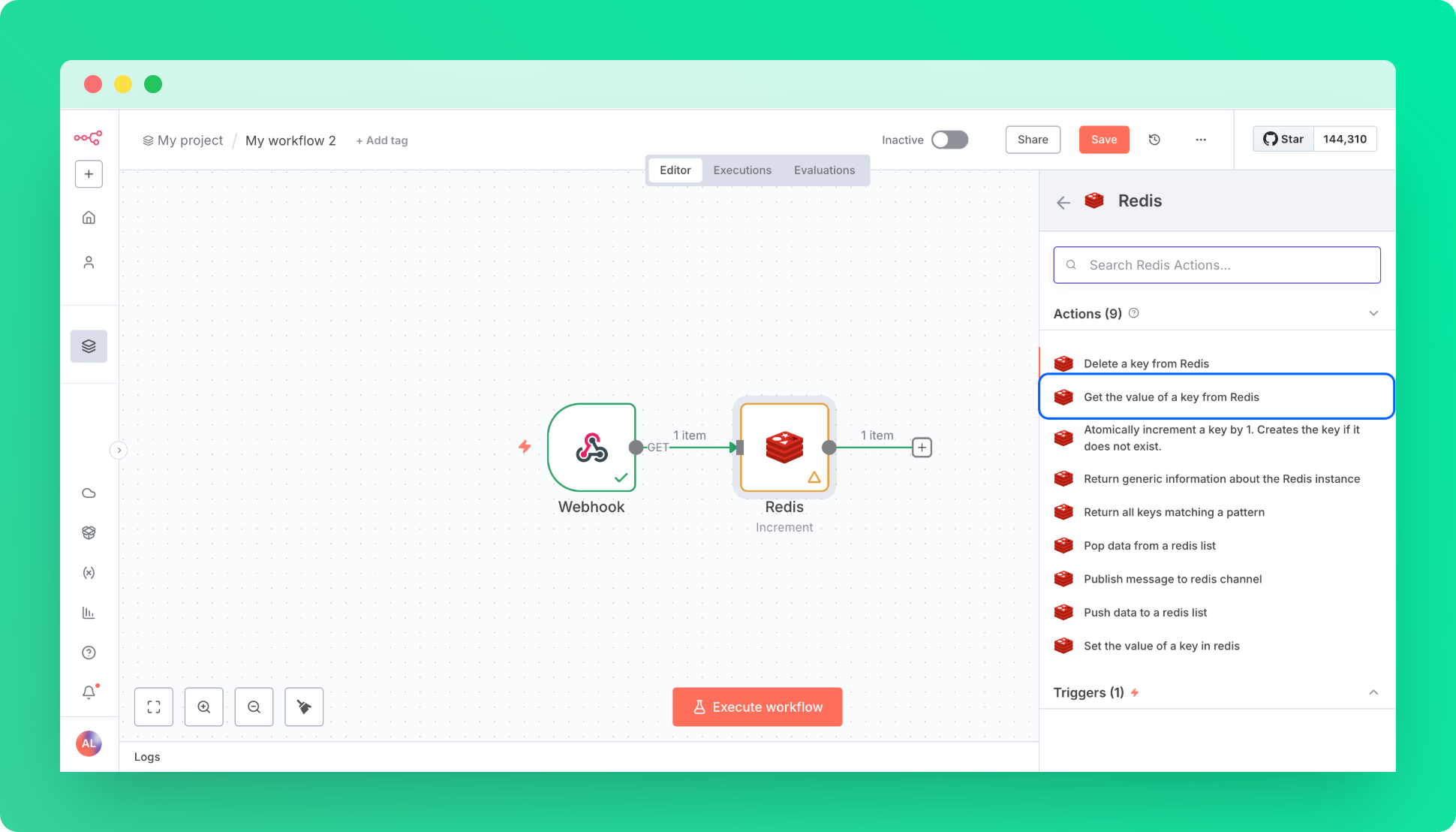1456x832 pixels.
Task: Click the zoom out canvas button
Action: [254, 707]
